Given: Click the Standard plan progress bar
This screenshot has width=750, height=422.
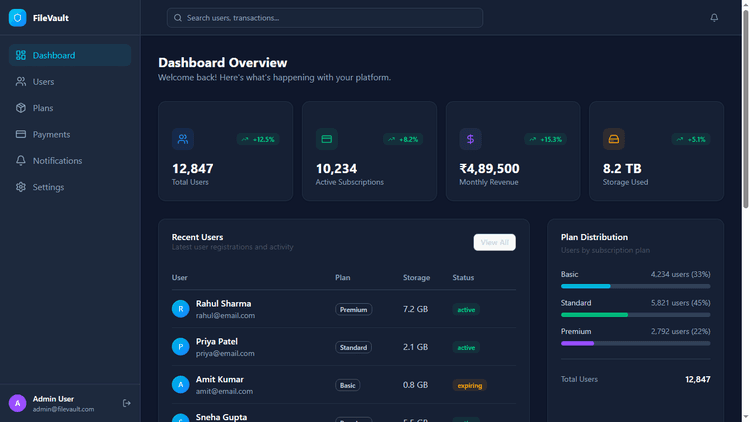Looking at the screenshot, I should pyautogui.click(x=635, y=314).
